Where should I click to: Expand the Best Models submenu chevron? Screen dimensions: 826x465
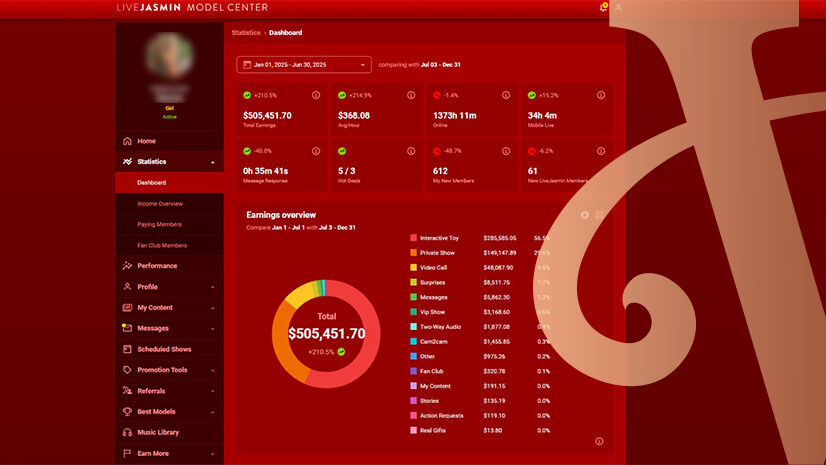[213, 412]
